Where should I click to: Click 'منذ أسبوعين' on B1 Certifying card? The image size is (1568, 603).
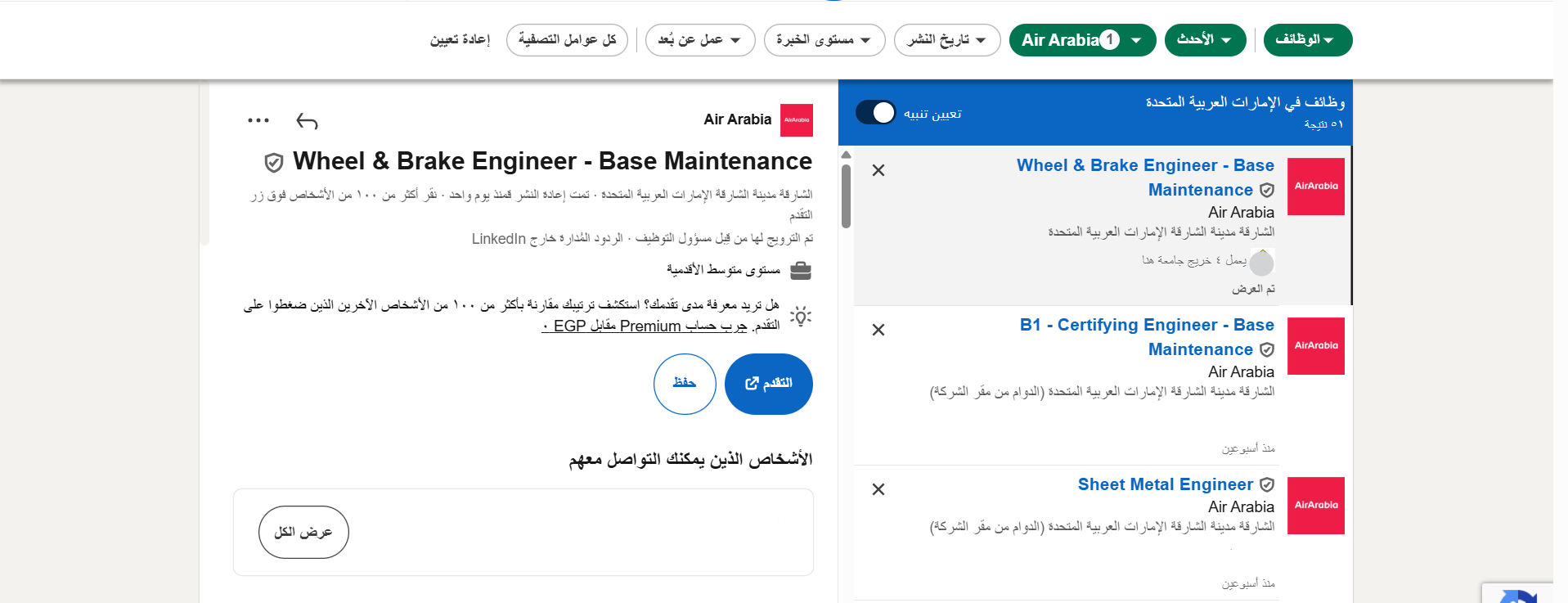pyautogui.click(x=1248, y=448)
